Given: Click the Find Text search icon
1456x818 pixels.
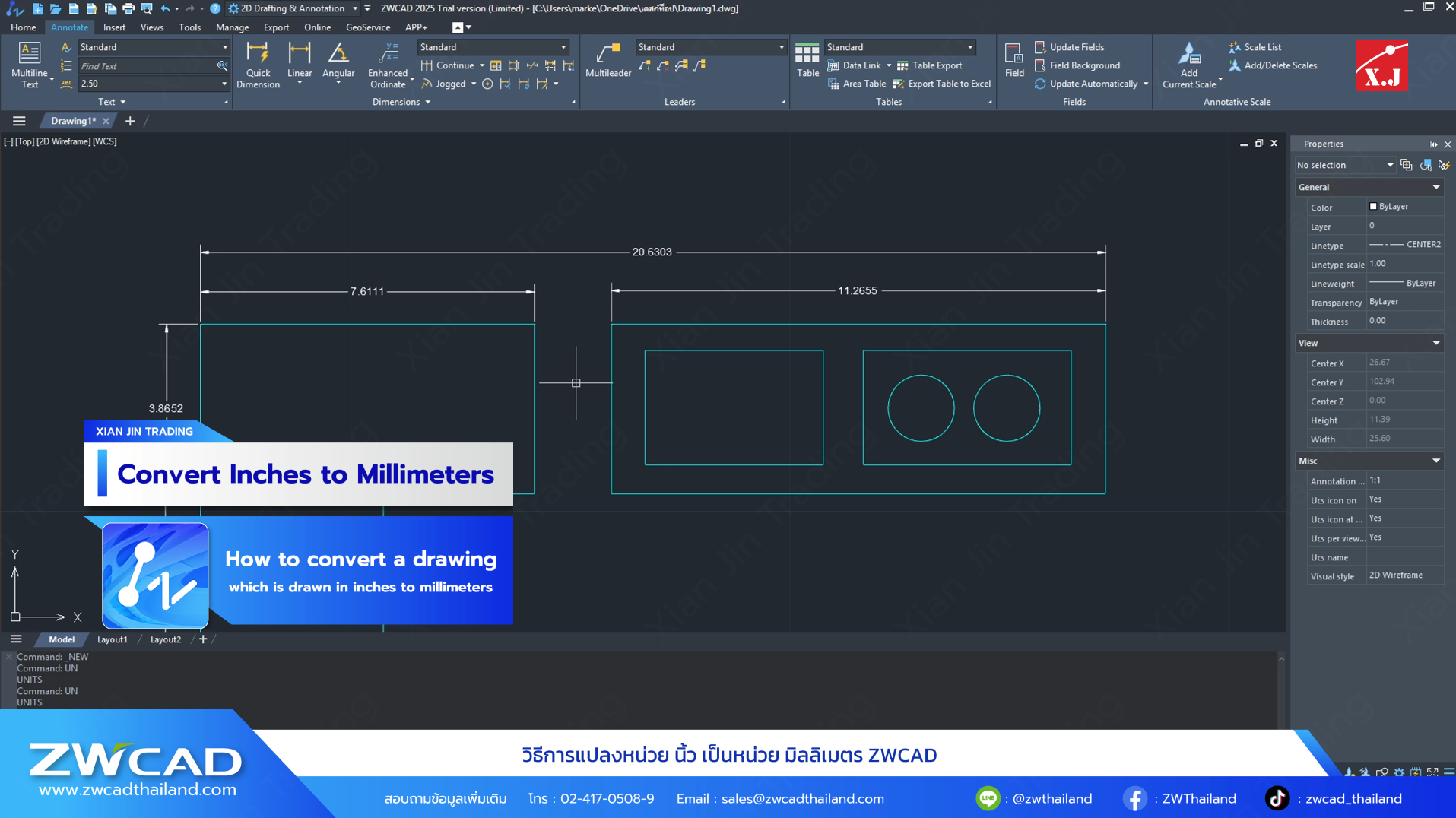Looking at the screenshot, I should 222,66.
